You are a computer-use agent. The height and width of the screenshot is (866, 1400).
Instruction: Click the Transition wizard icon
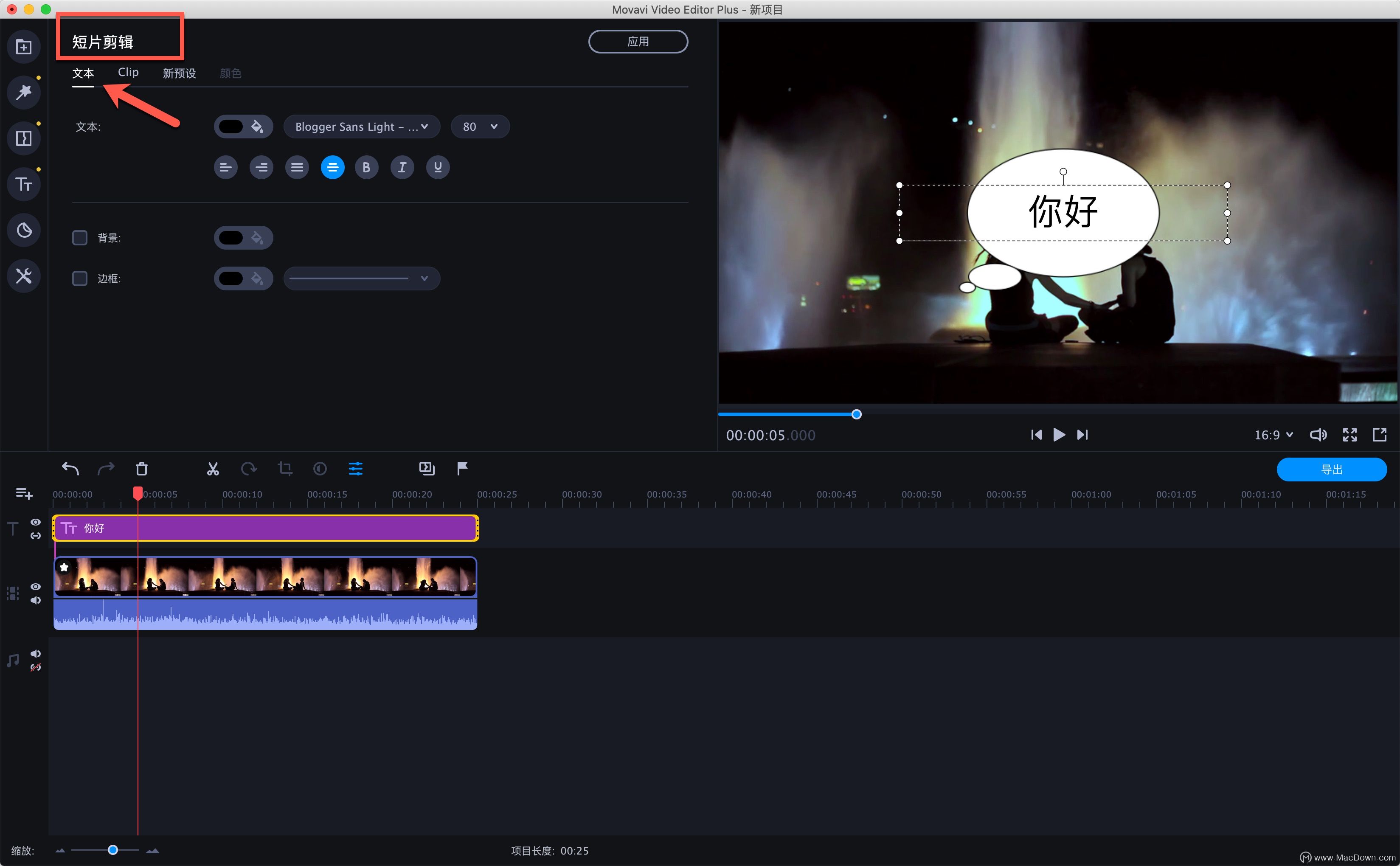point(427,469)
